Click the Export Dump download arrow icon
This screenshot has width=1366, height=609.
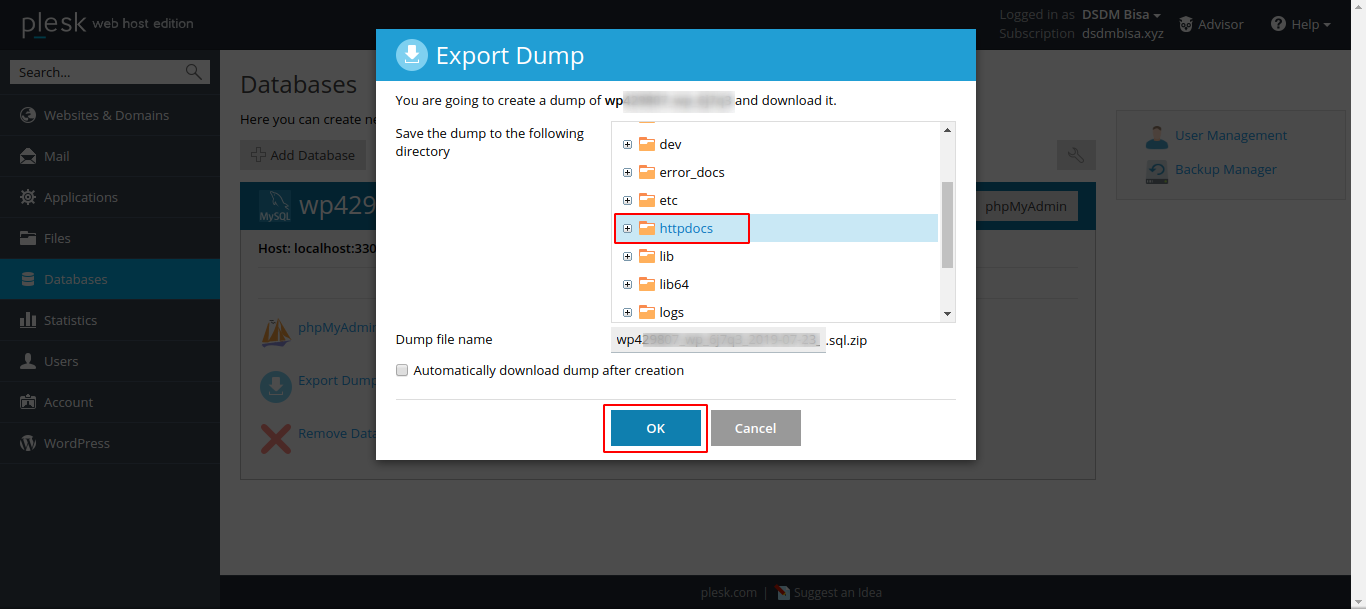[x=276, y=386]
